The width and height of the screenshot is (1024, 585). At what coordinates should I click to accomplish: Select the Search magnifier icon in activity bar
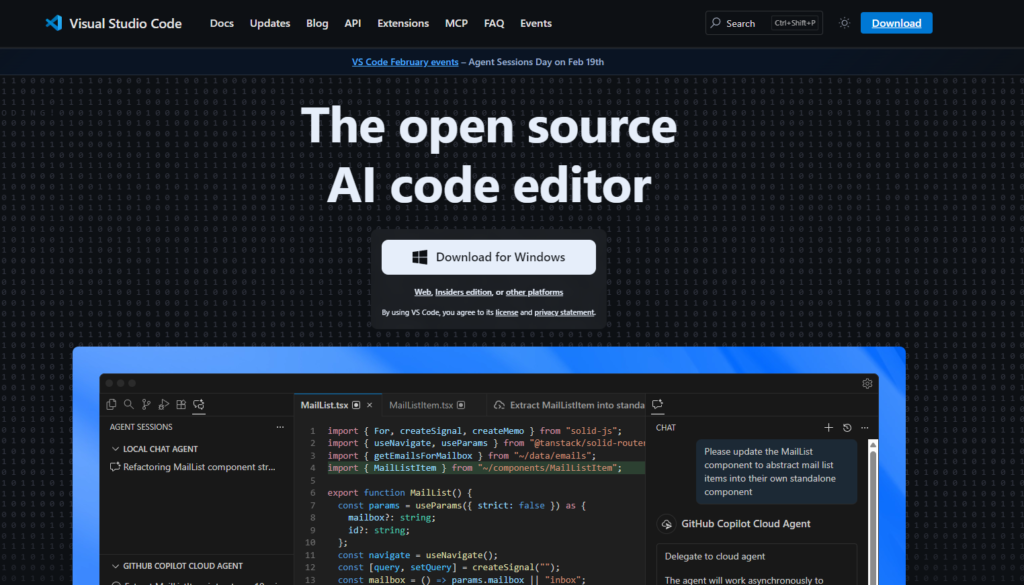coord(129,405)
